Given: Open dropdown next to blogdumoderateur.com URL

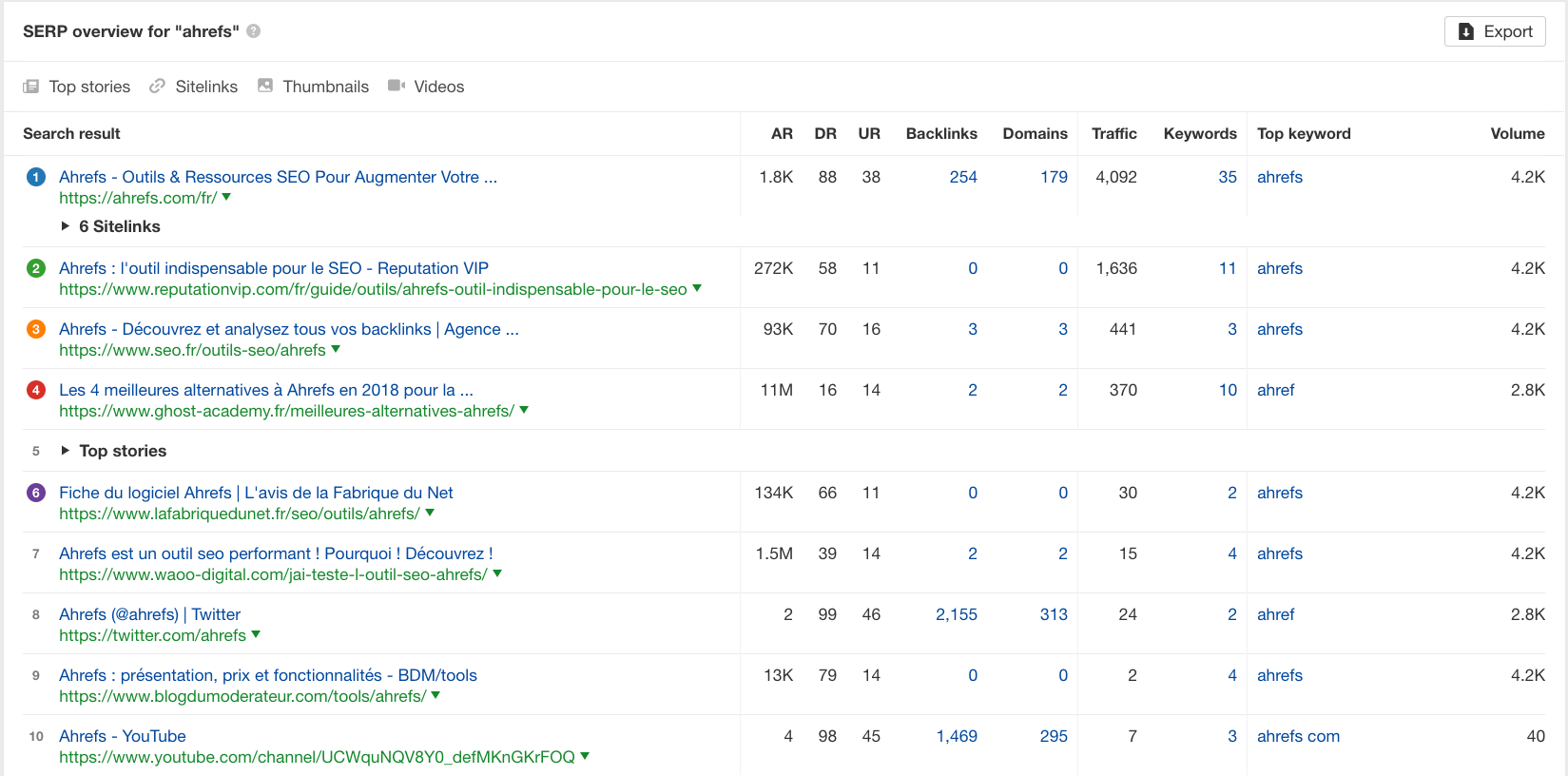Looking at the screenshot, I should [x=436, y=695].
